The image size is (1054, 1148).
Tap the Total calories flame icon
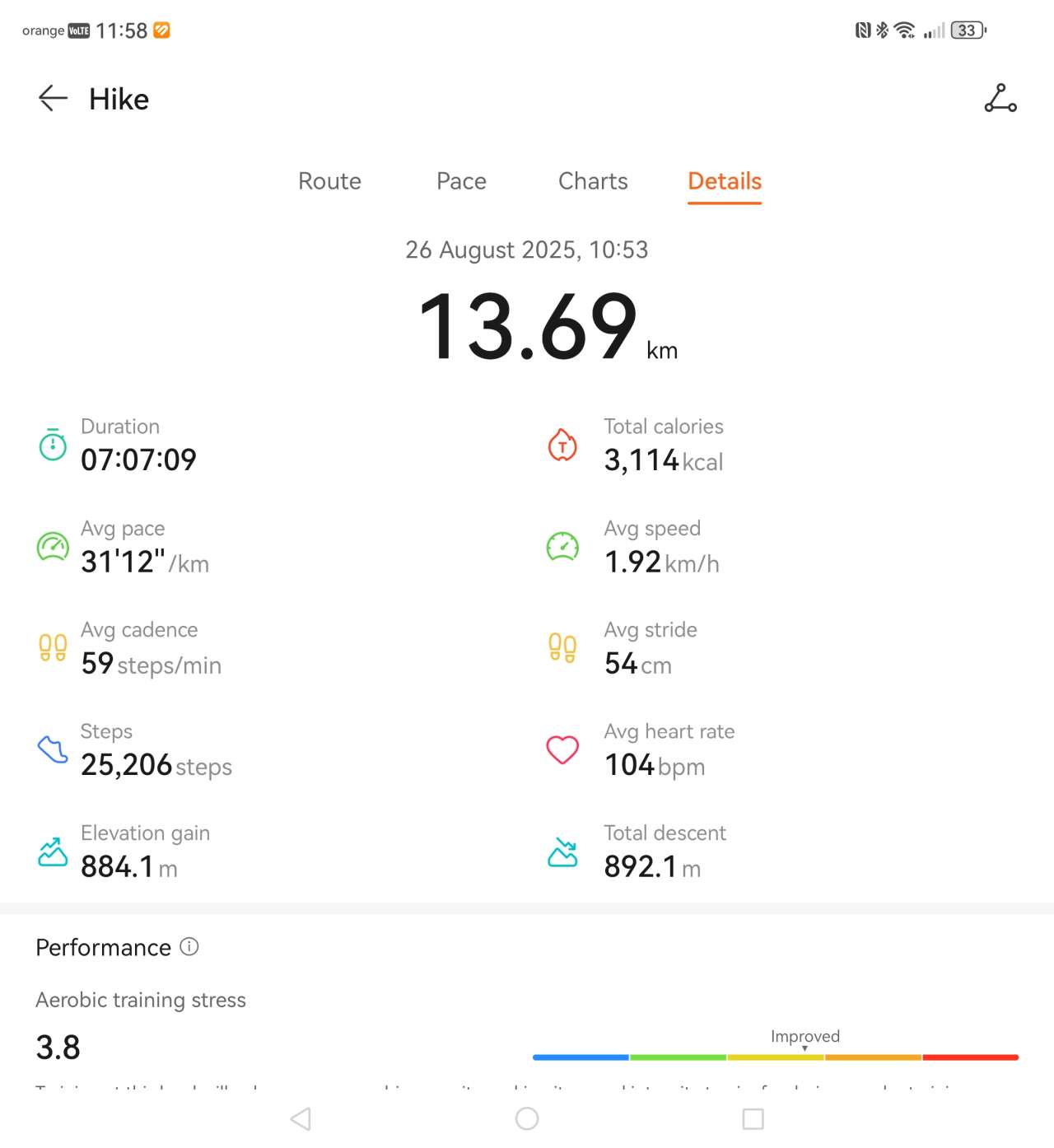click(562, 446)
